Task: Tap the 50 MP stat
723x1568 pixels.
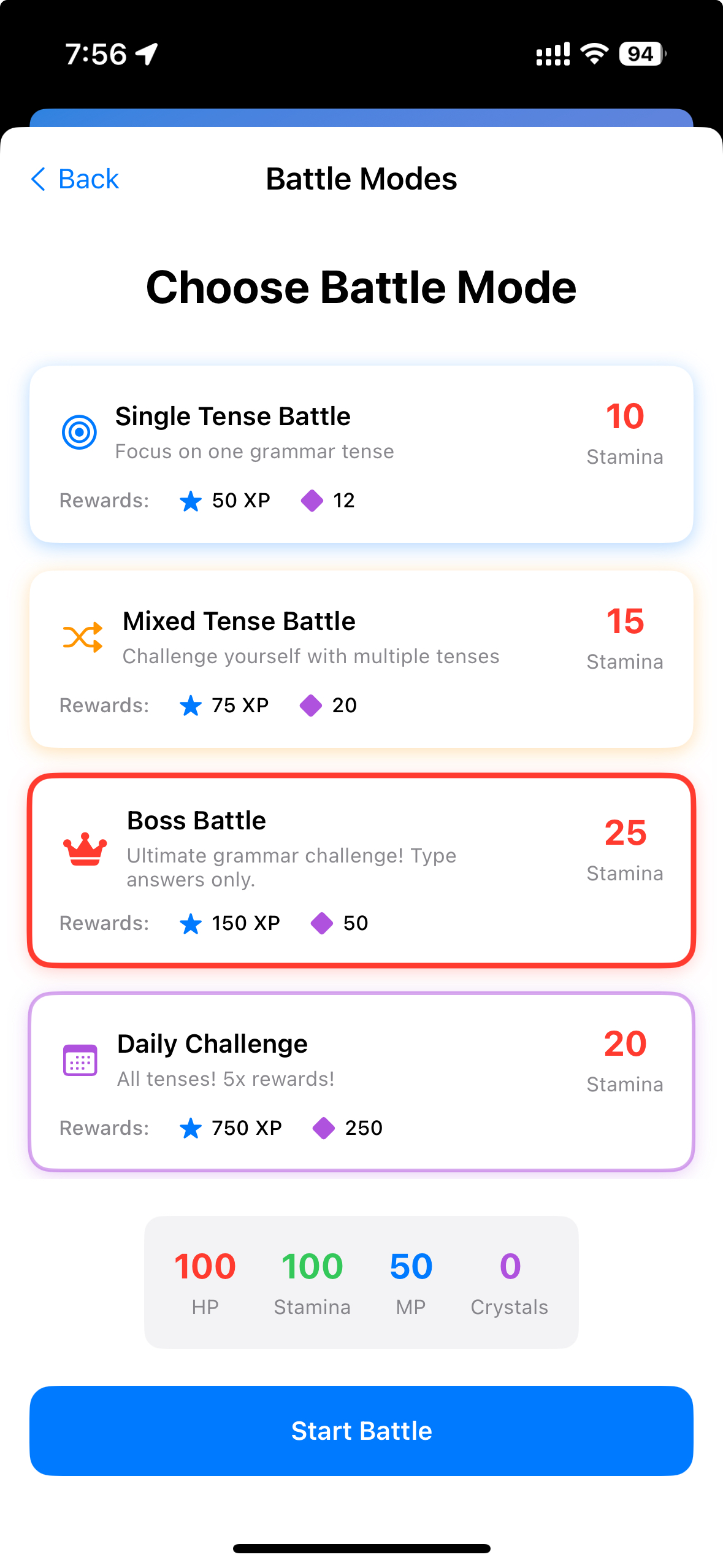Action: tap(411, 1282)
